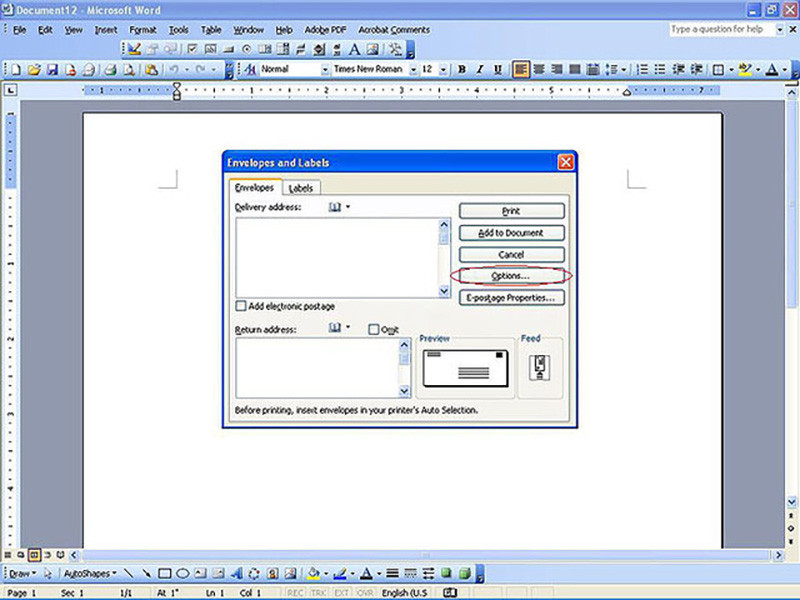Click the Print button in the dialog
800x600 pixels.
pos(512,211)
